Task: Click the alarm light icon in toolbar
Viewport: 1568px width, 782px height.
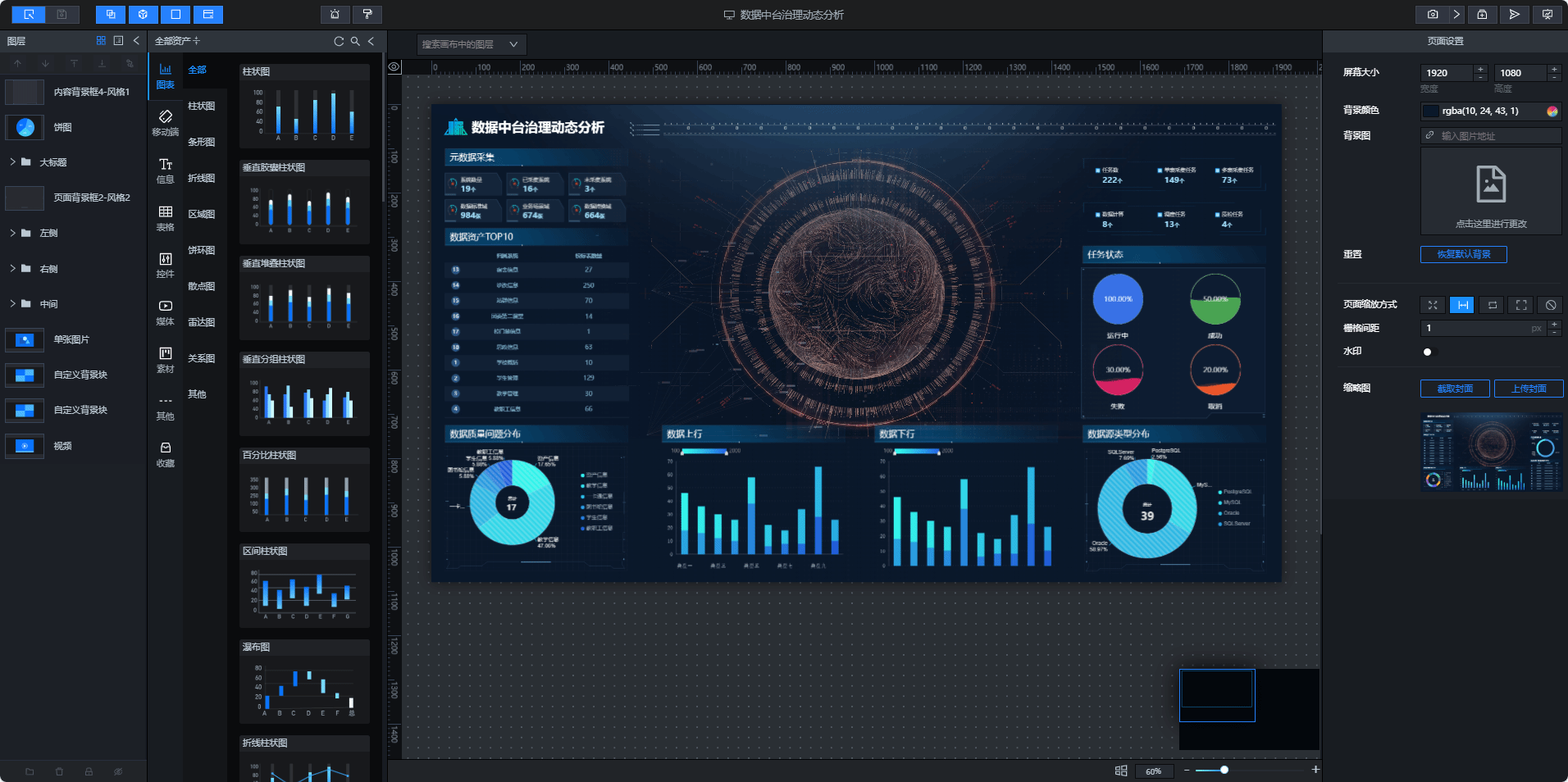Action: 335,15
